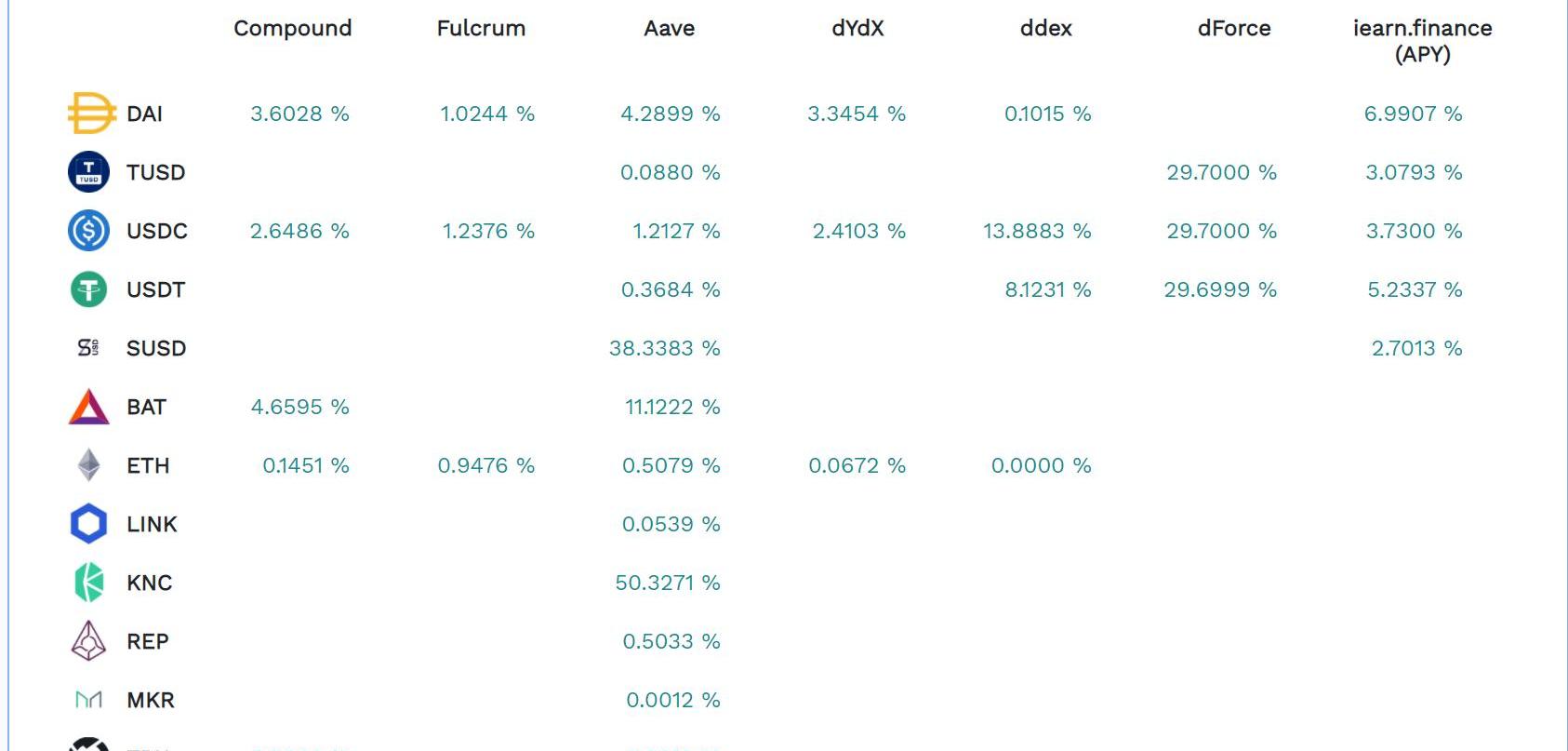Click the KNC token icon
The image size is (1568, 751).
point(89,583)
